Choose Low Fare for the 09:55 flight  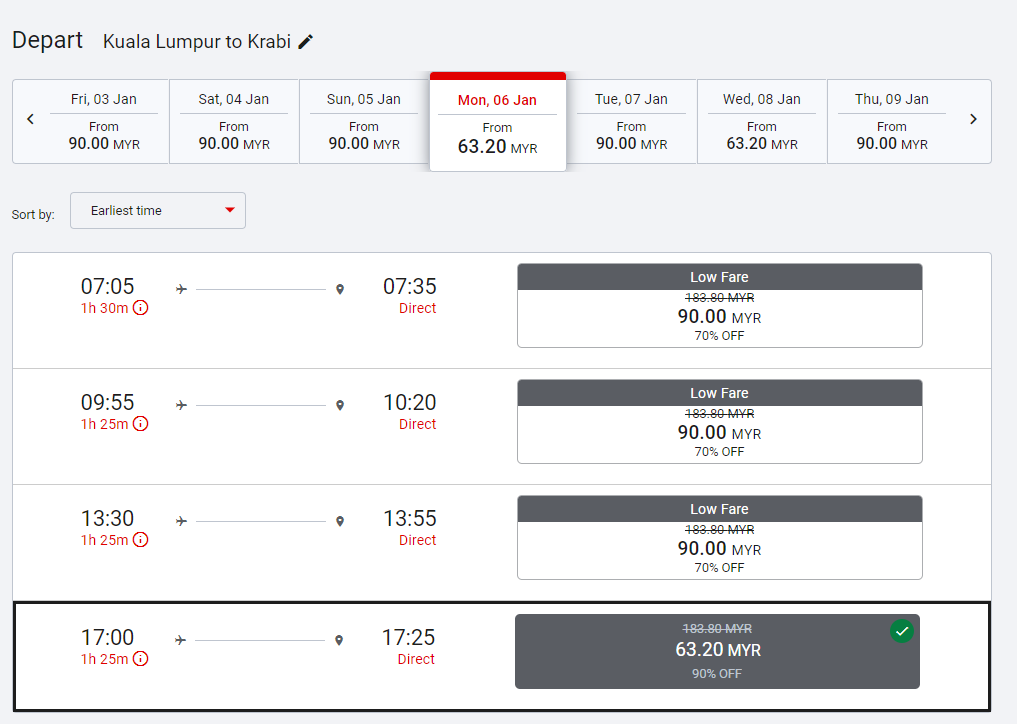pos(719,422)
